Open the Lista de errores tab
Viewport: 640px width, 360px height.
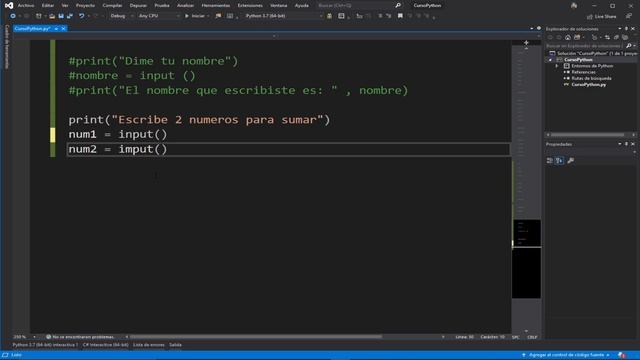click(x=149, y=345)
